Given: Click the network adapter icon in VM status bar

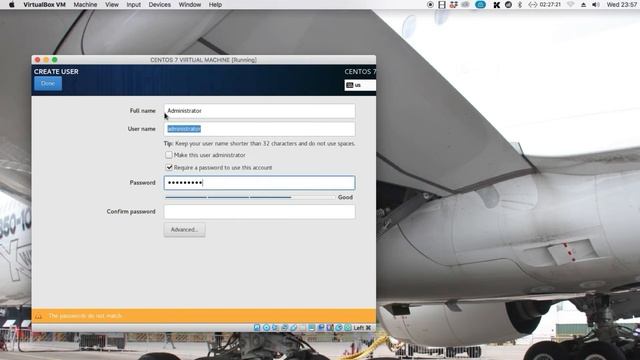Looking at the screenshot, I should point(284,327).
